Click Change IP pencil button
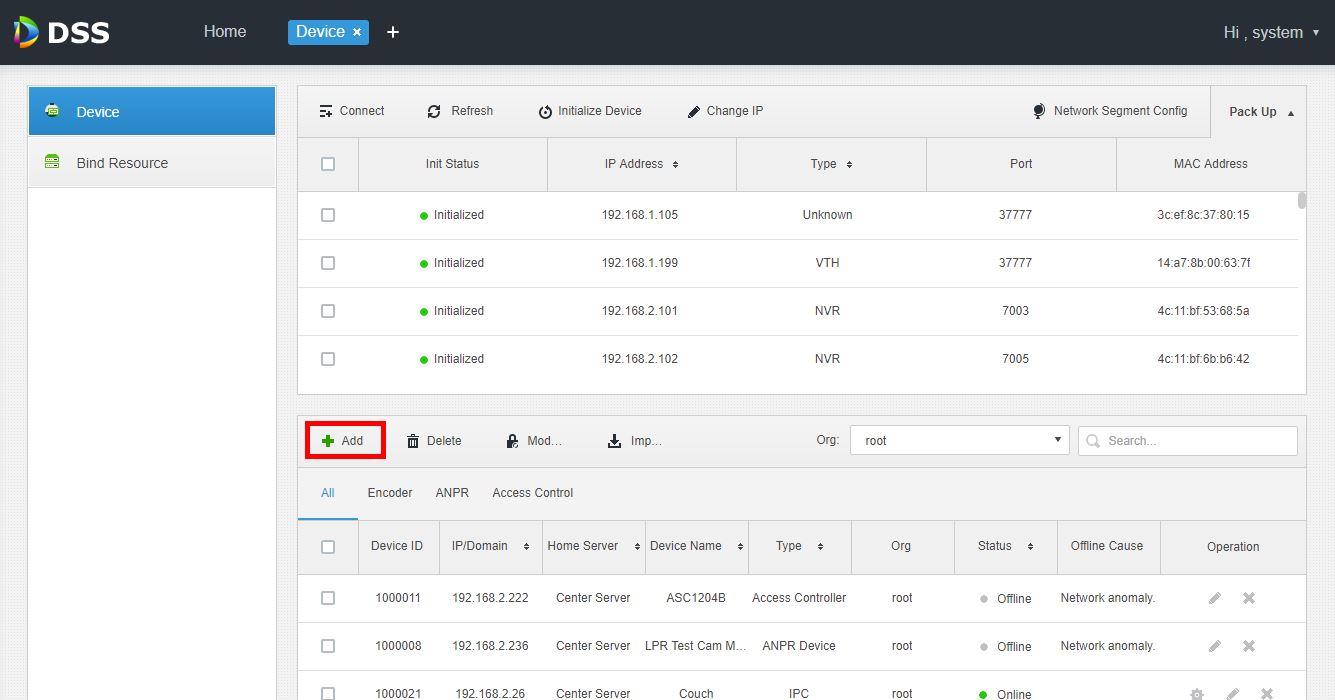The image size is (1335, 700). (x=725, y=111)
